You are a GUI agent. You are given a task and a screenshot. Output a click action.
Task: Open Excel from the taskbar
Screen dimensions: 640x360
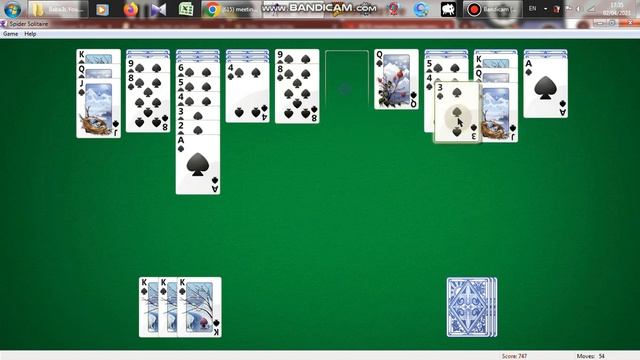point(186,9)
